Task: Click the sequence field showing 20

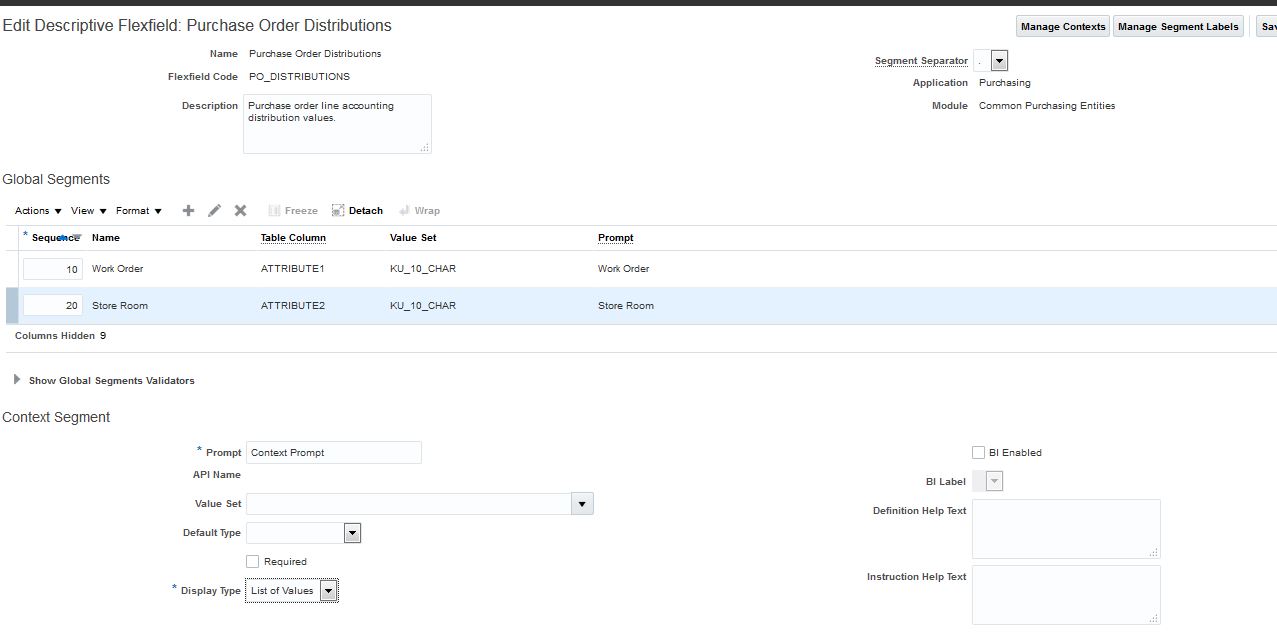Action: [x=53, y=305]
